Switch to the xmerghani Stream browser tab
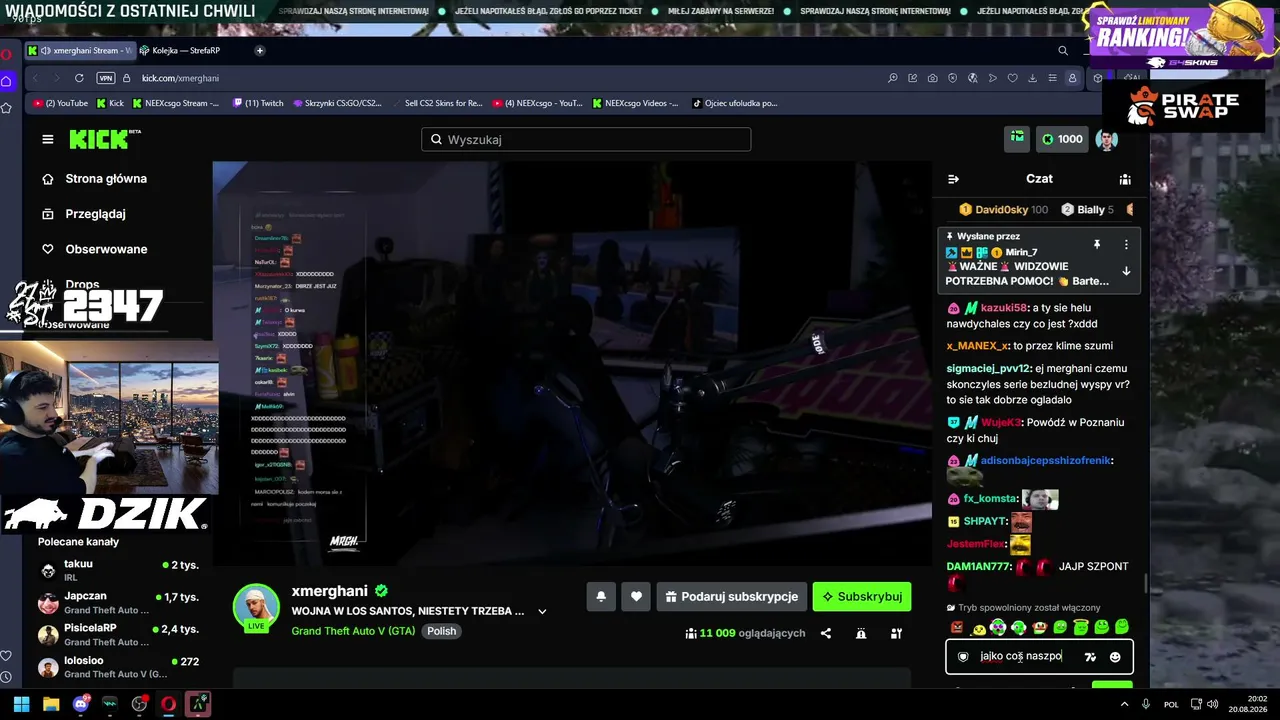 click(80, 50)
